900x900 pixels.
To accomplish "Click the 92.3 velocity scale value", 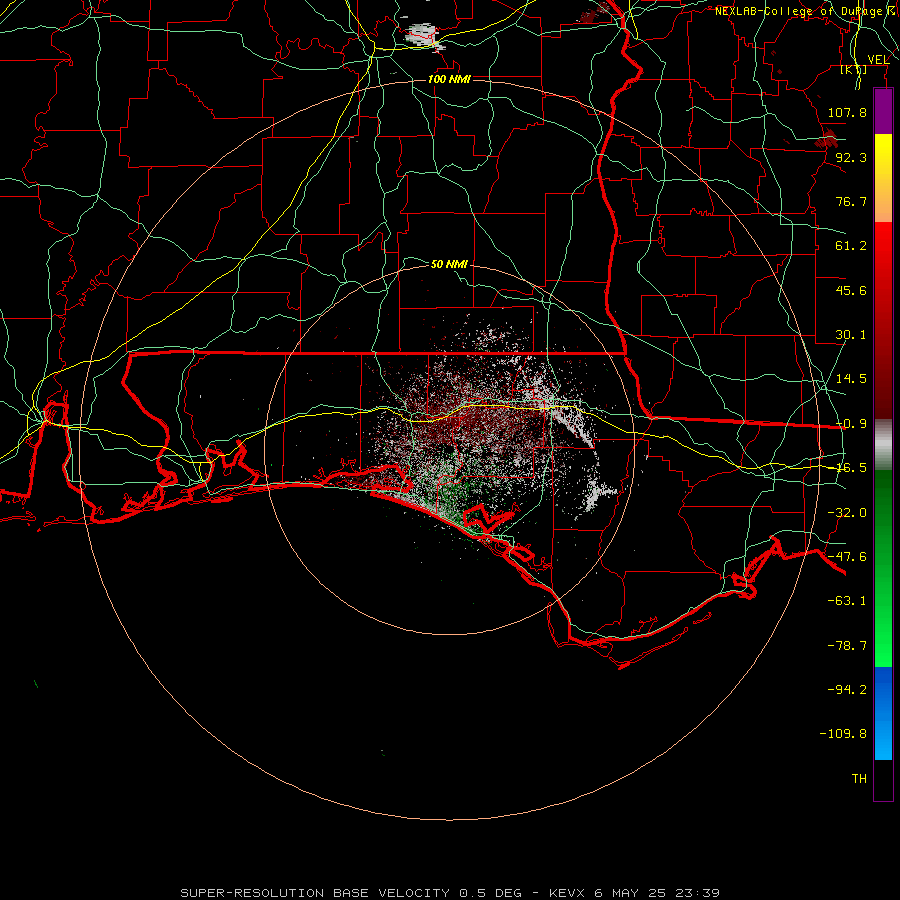I will tap(851, 157).
